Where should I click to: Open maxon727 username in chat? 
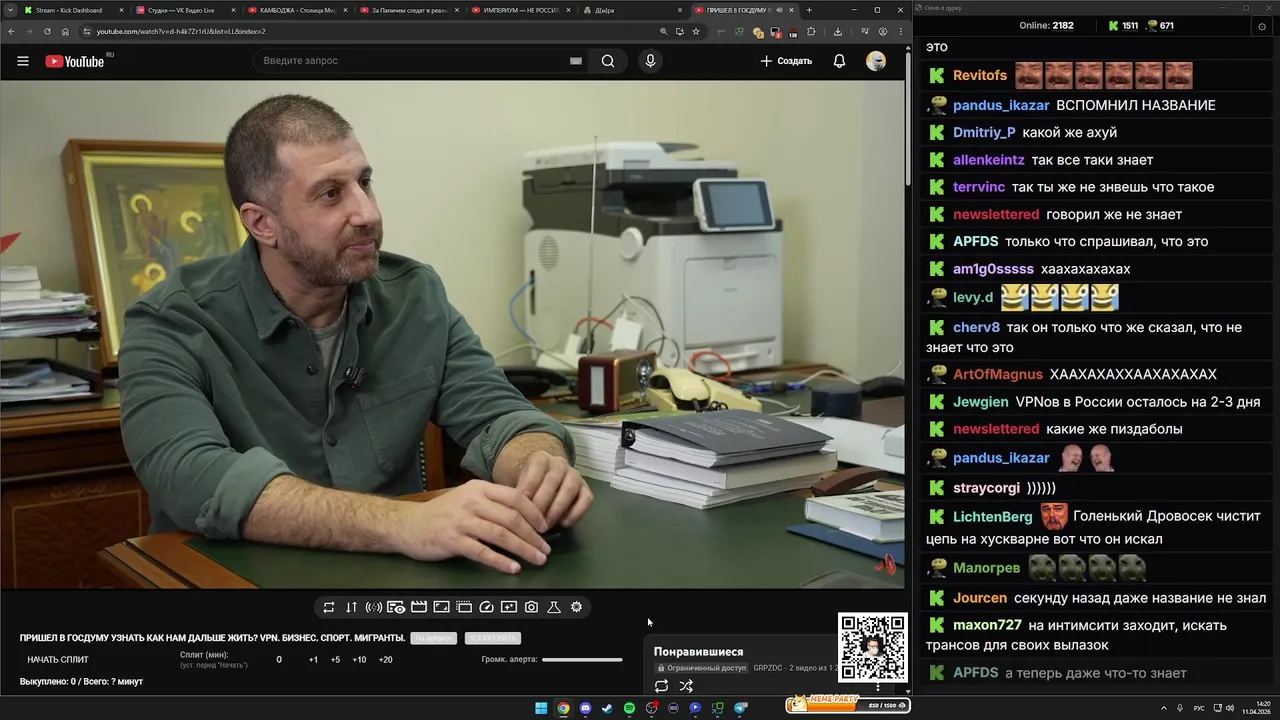(x=987, y=625)
